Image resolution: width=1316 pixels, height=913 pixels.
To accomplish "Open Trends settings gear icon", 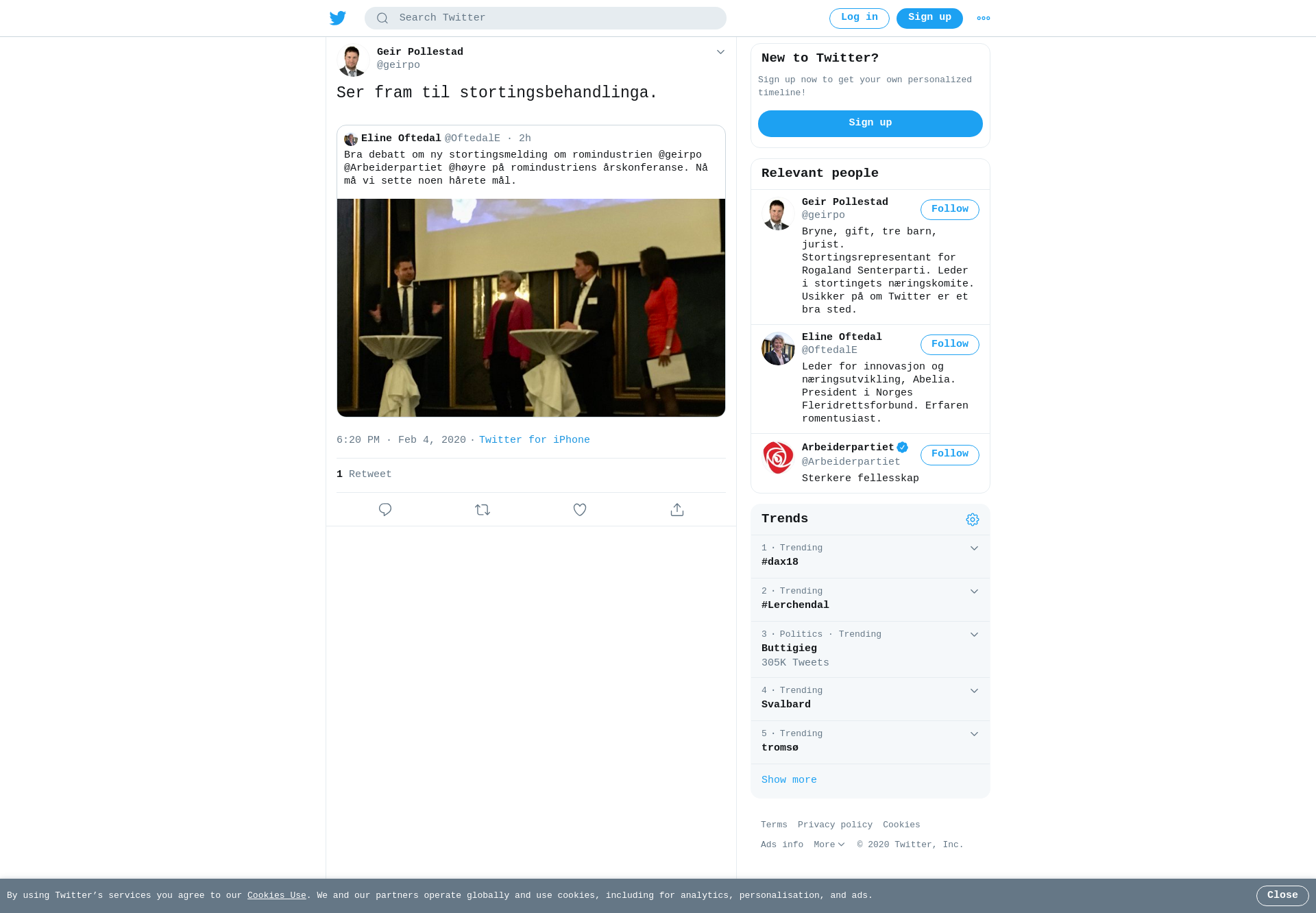I will (973, 520).
